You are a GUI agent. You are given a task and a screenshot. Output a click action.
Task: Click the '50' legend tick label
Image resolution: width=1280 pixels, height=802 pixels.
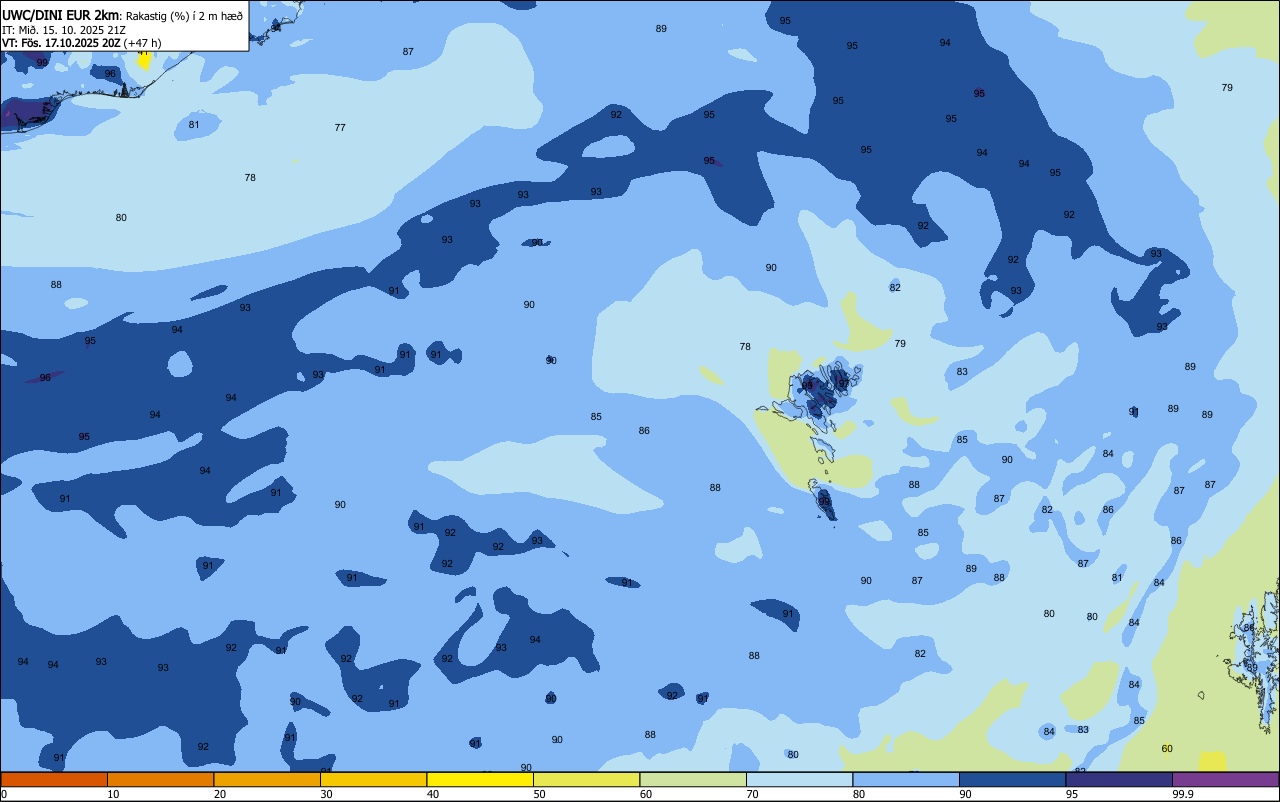click(539, 794)
